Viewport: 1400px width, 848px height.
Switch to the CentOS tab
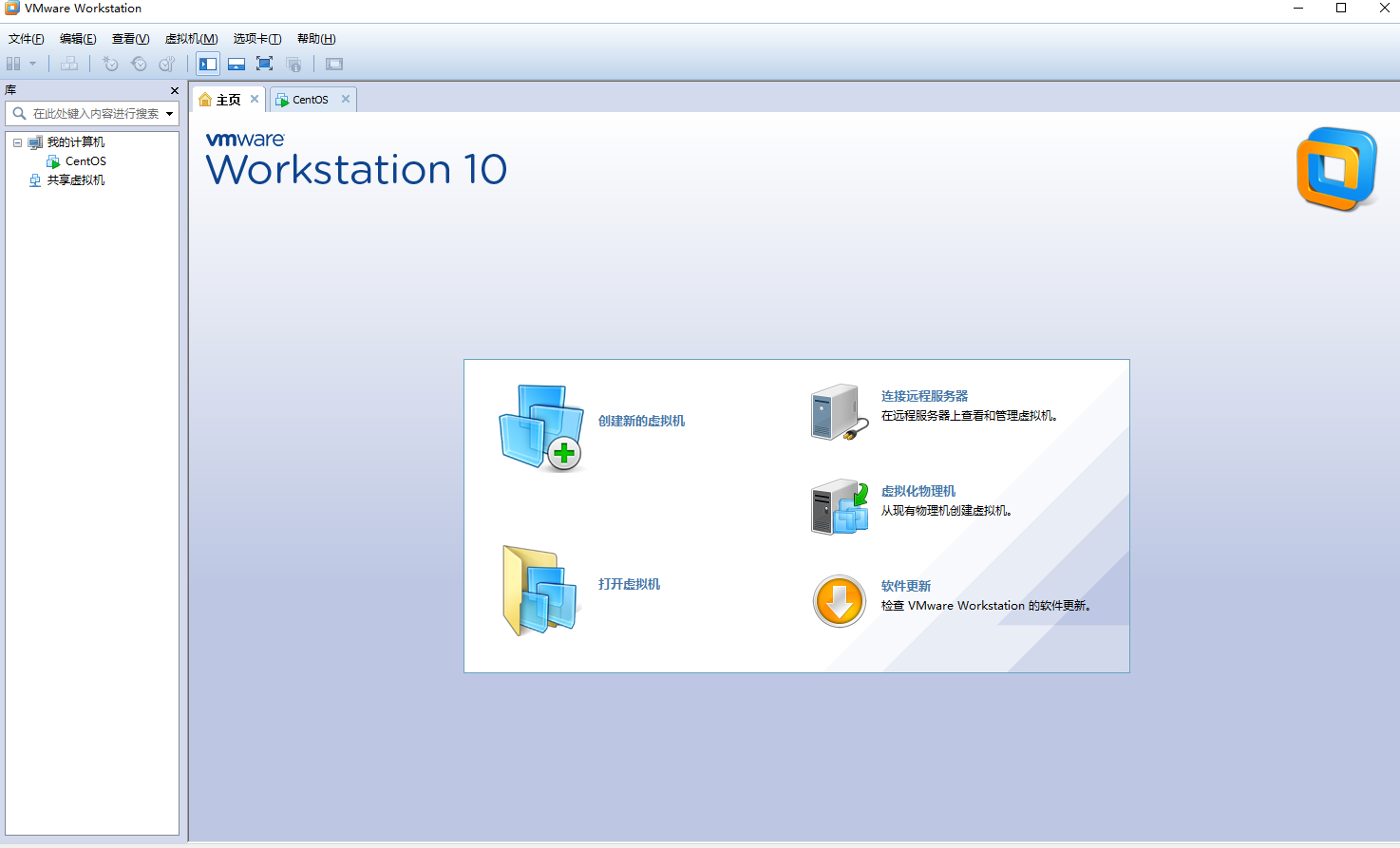click(311, 100)
